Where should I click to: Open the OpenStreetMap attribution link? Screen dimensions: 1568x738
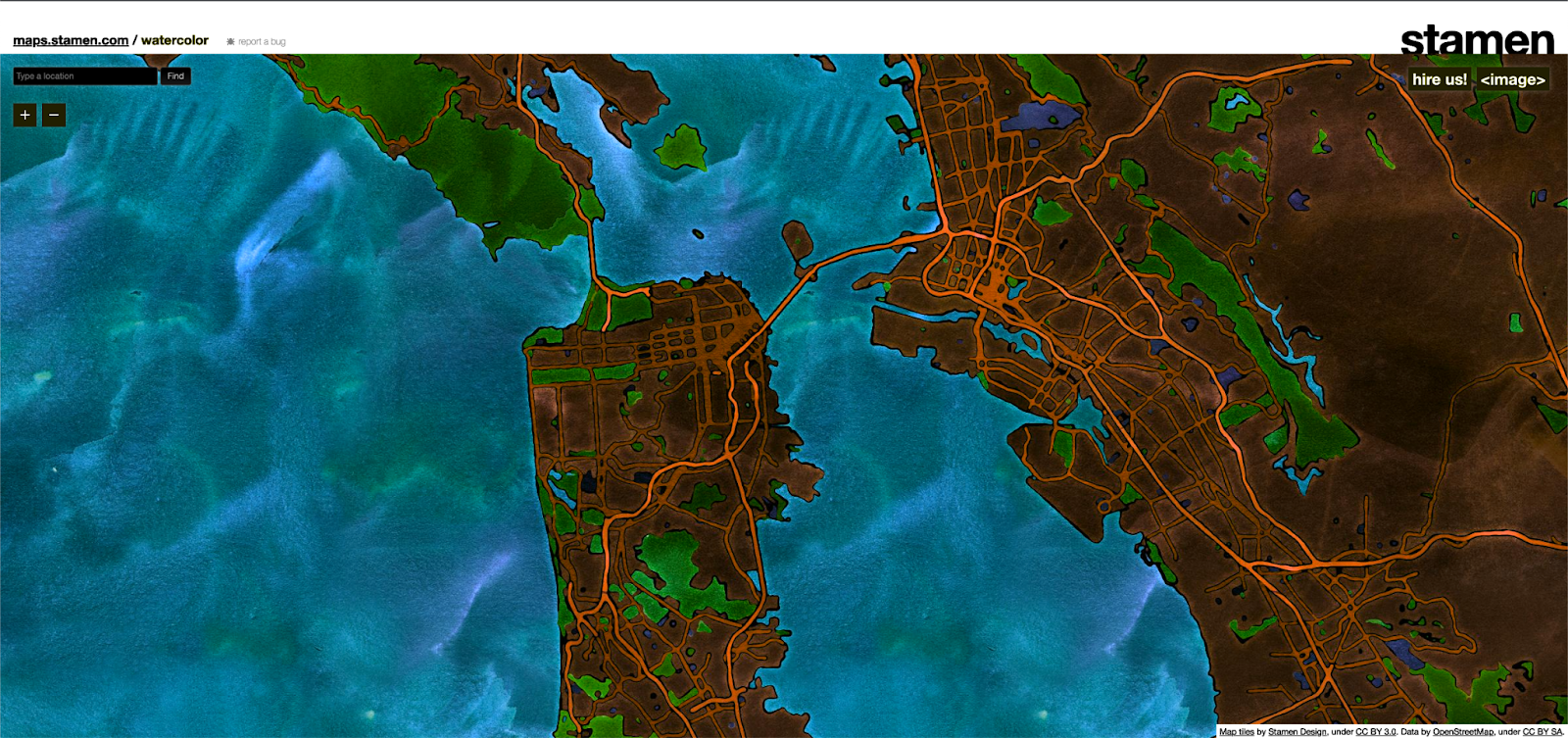click(1463, 731)
